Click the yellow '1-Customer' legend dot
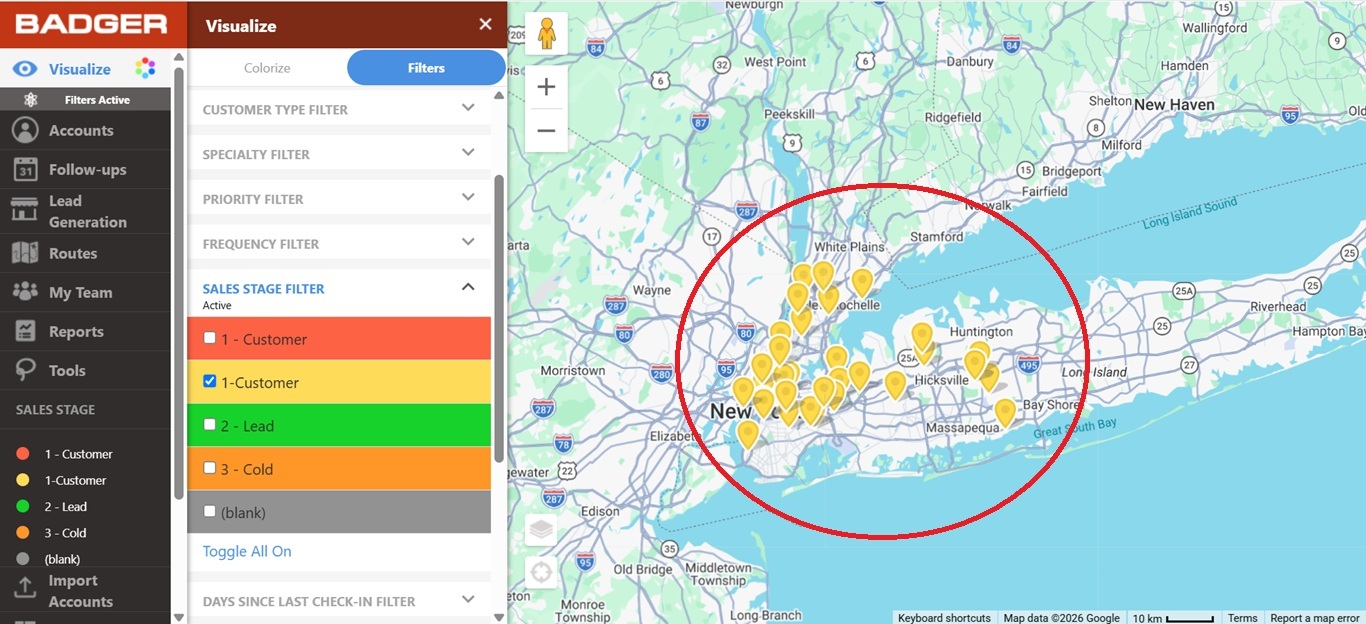1366x624 pixels. pyautogui.click(x=23, y=480)
